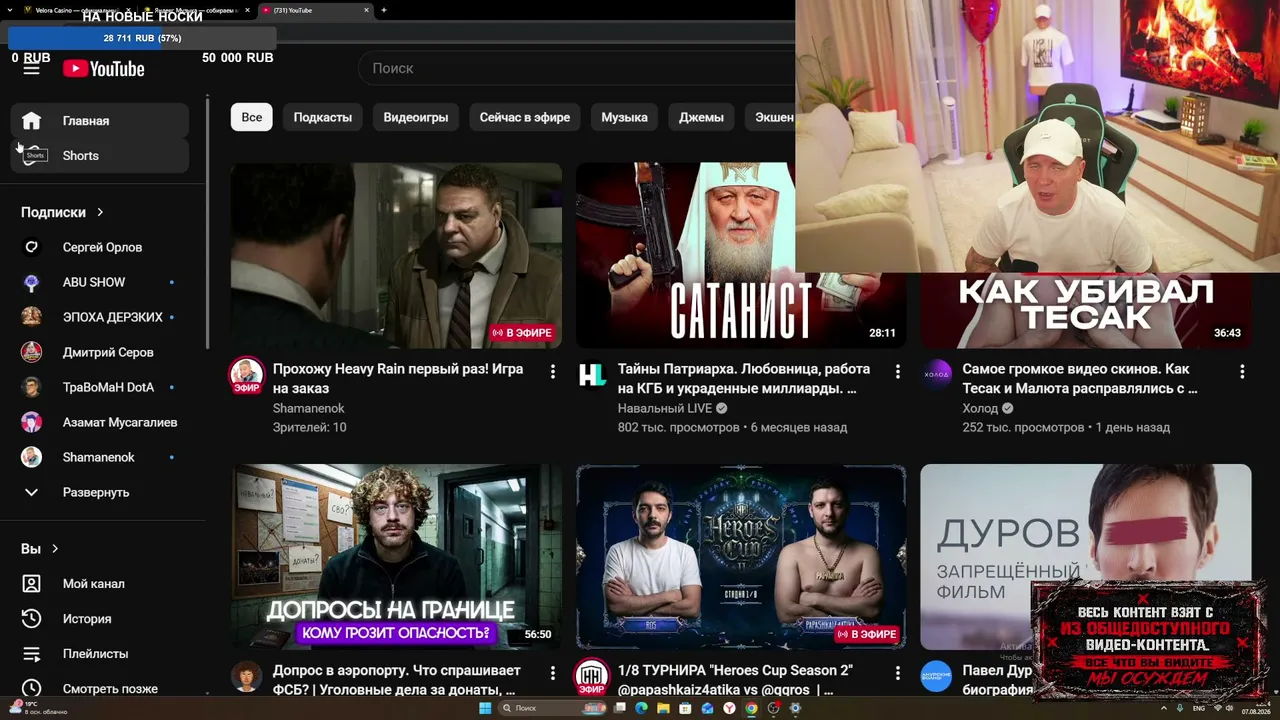Open the YouTube guide hamburger menu
Screen dimensions: 1280x720
(x=32, y=68)
